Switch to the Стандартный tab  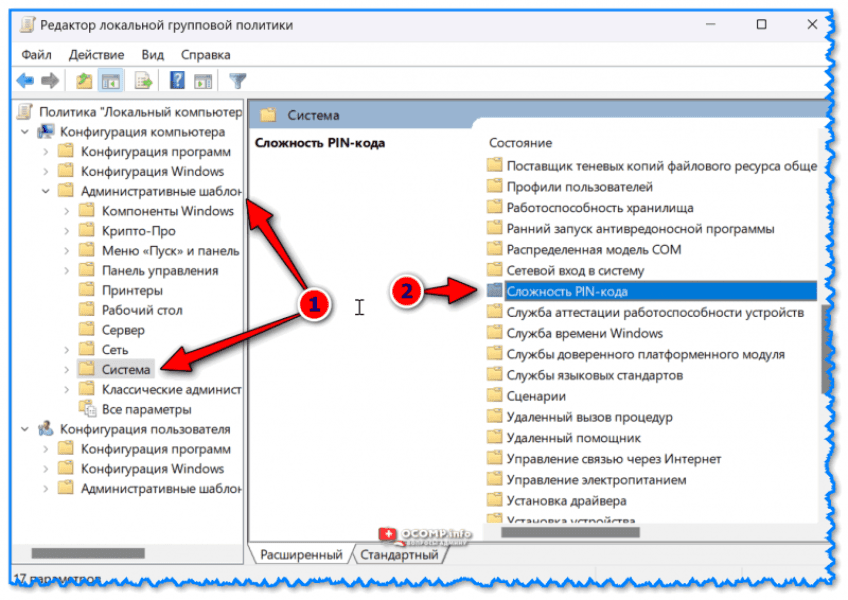[x=400, y=554]
